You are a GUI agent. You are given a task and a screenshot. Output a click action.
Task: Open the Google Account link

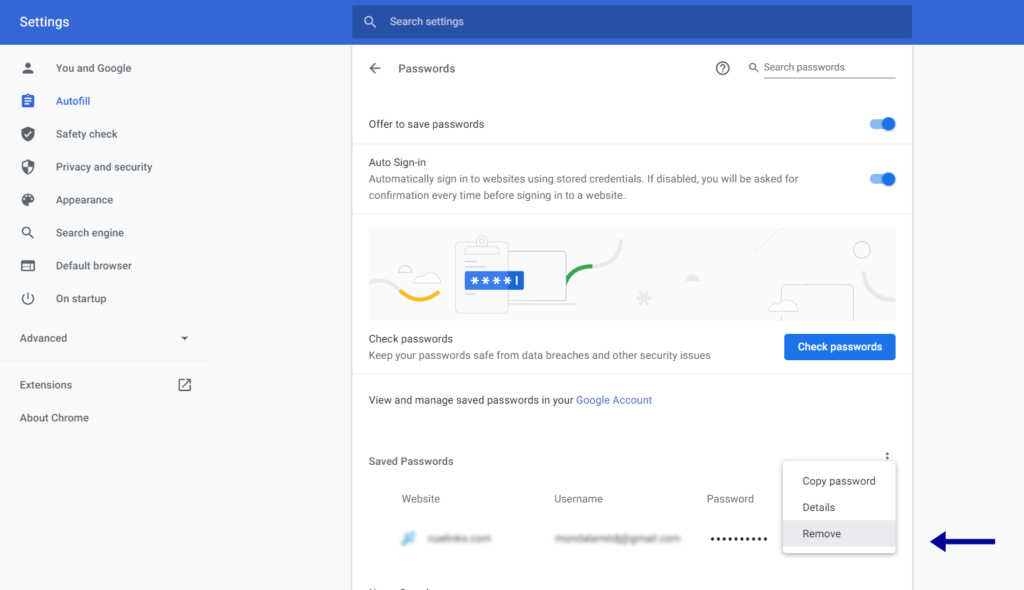click(x=613, y=399)
